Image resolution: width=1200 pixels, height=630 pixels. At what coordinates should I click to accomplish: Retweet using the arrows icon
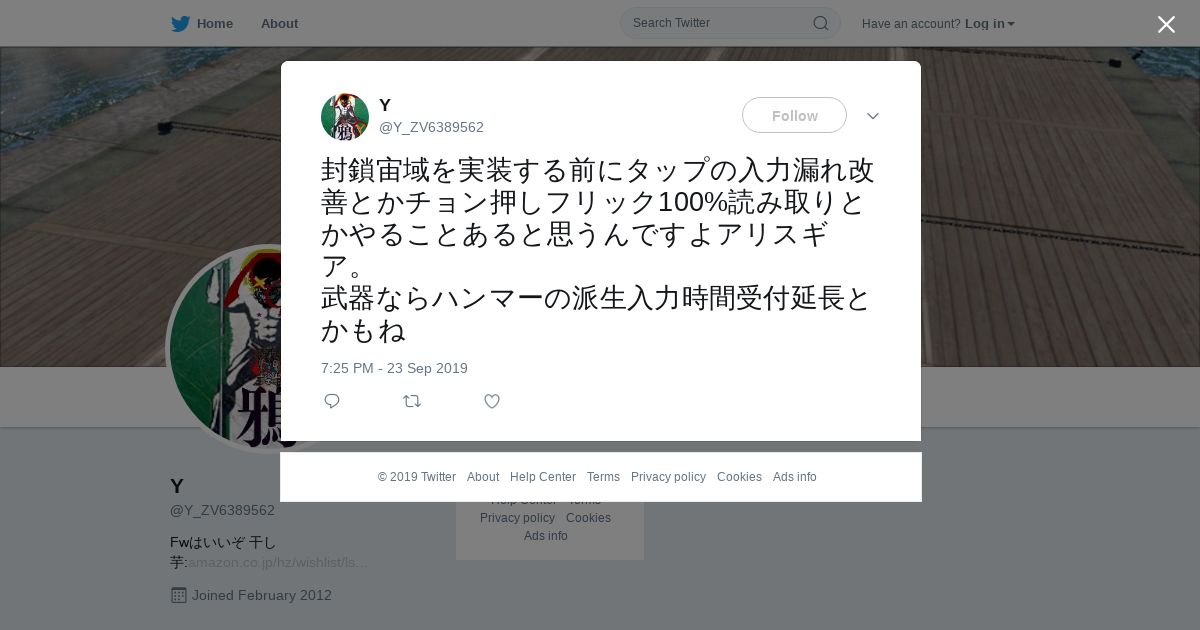[x=412, y=401]
